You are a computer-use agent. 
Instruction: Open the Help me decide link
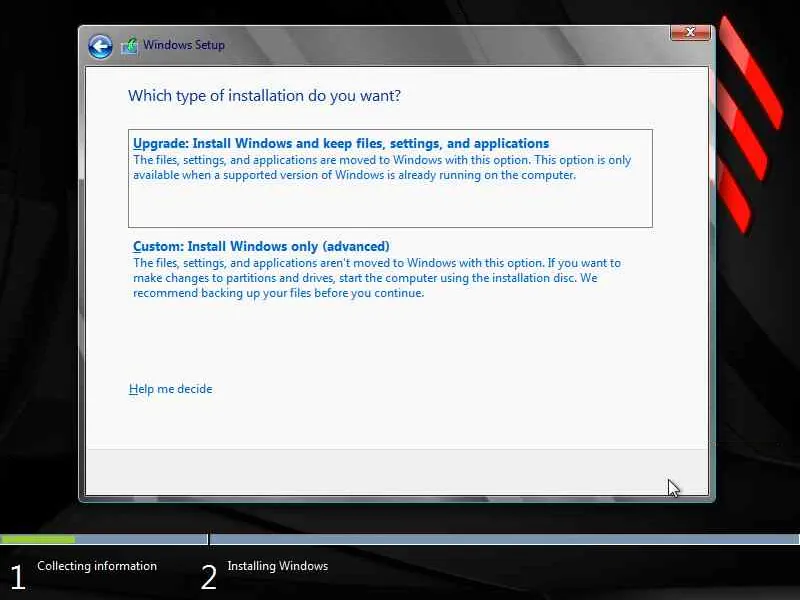click(170, 389)
